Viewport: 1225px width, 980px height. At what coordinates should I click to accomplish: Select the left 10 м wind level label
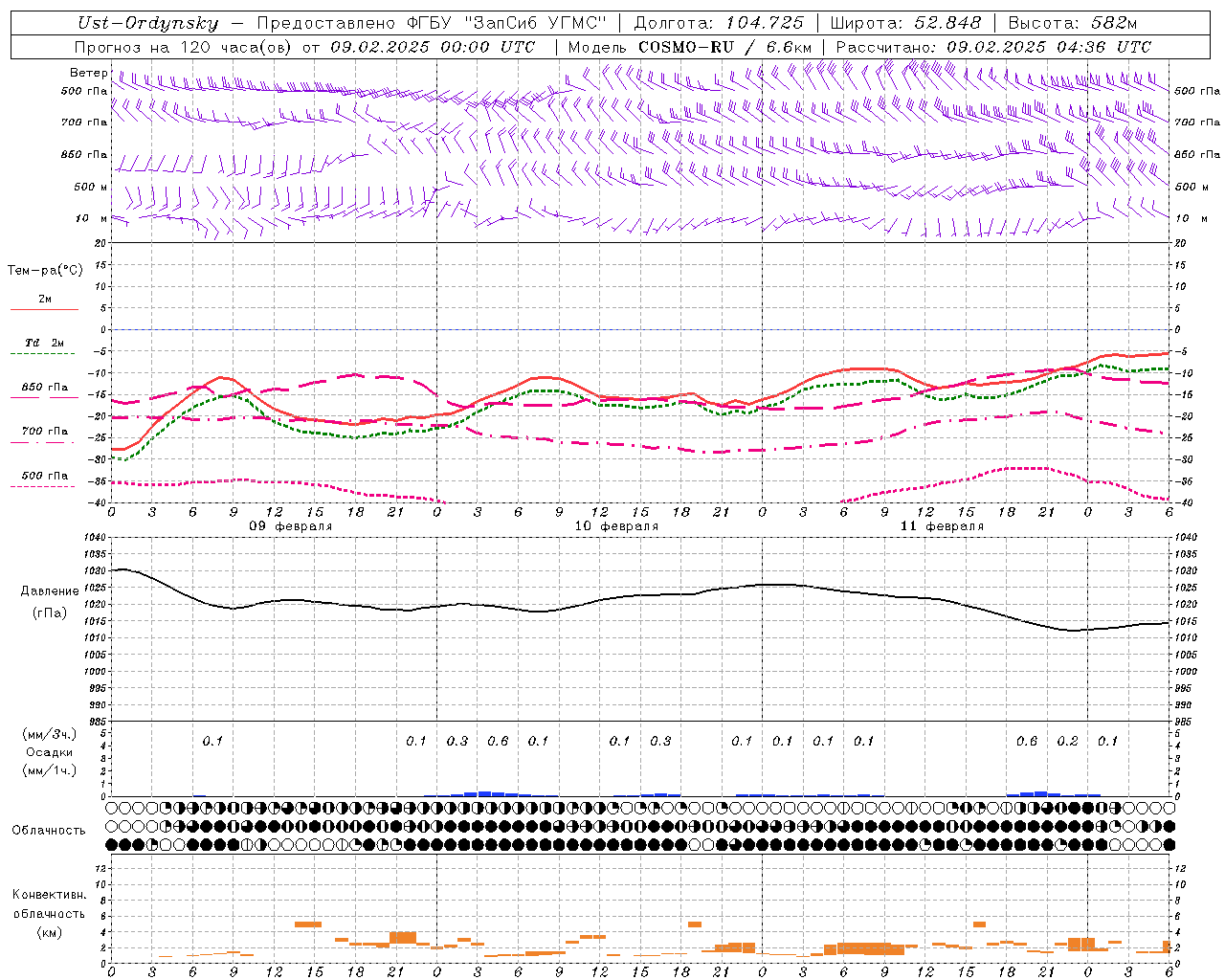(92, 218)
